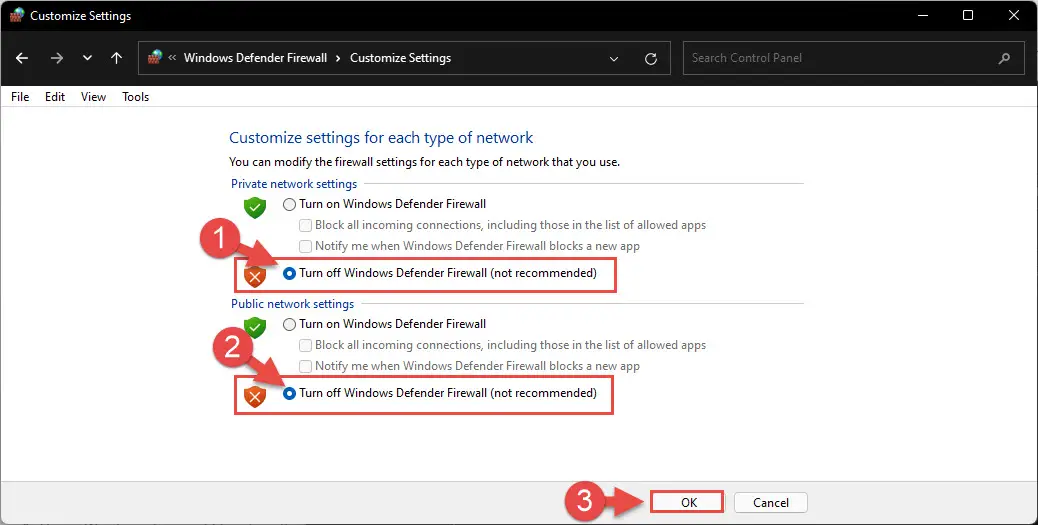Confirm changes with the OK button
Viewport: 1038px width, 525px height.
(688, 502)
